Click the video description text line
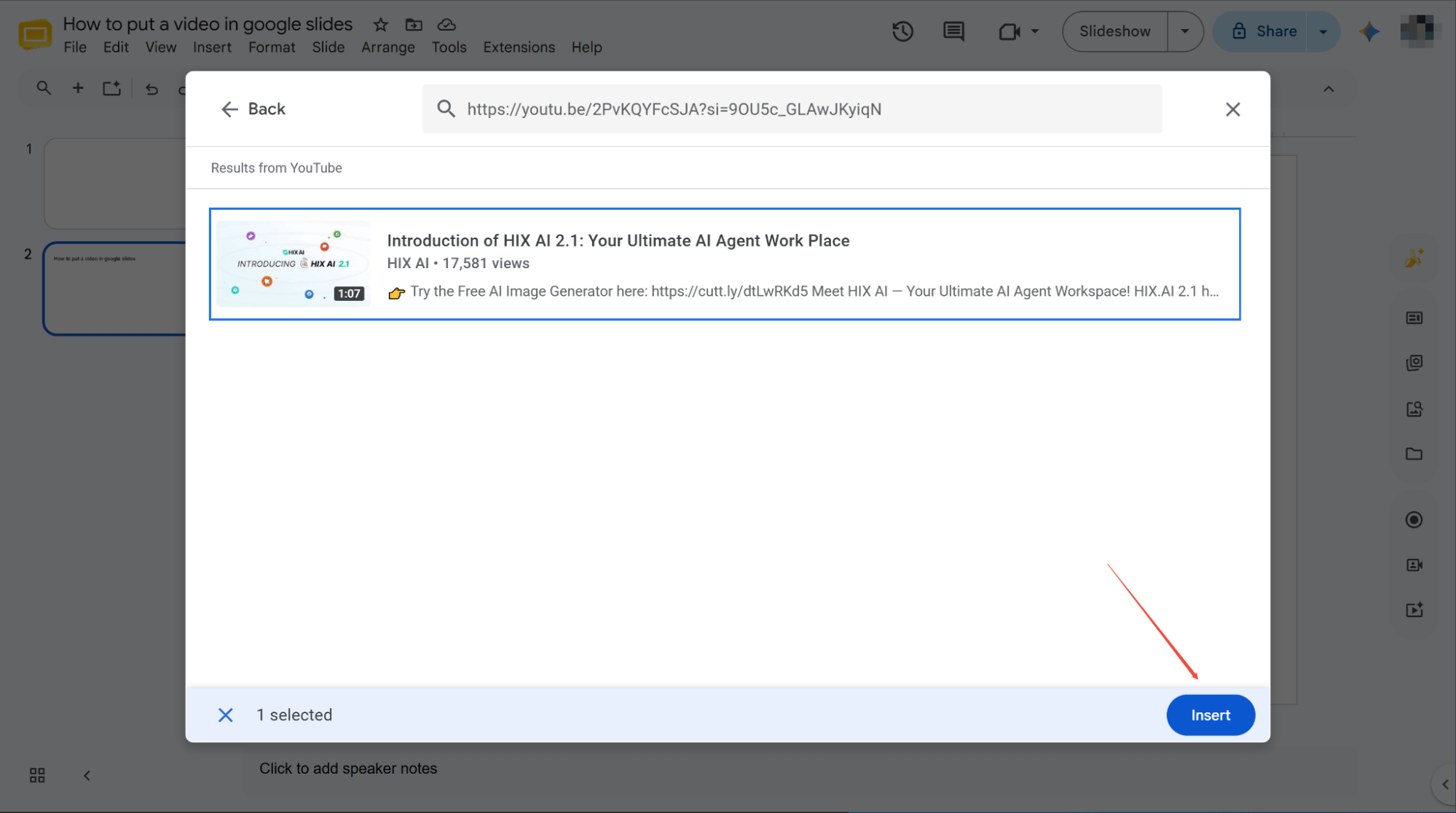Screen dimensions: 1456x813 tap(803, 291)
